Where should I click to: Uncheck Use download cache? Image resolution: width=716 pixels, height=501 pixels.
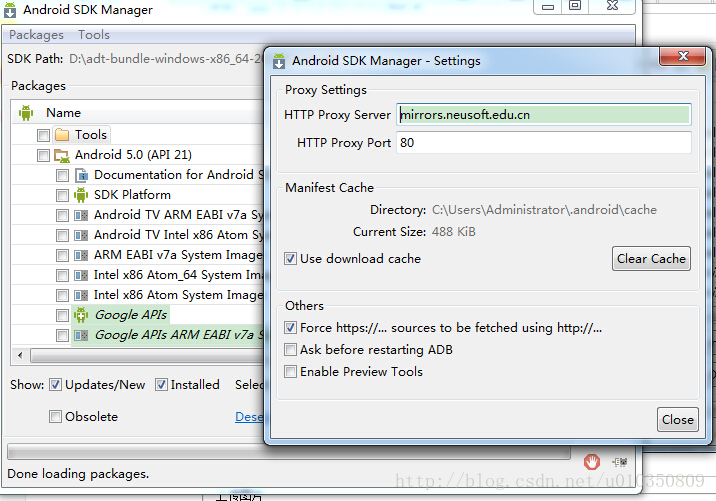[290, 259]
